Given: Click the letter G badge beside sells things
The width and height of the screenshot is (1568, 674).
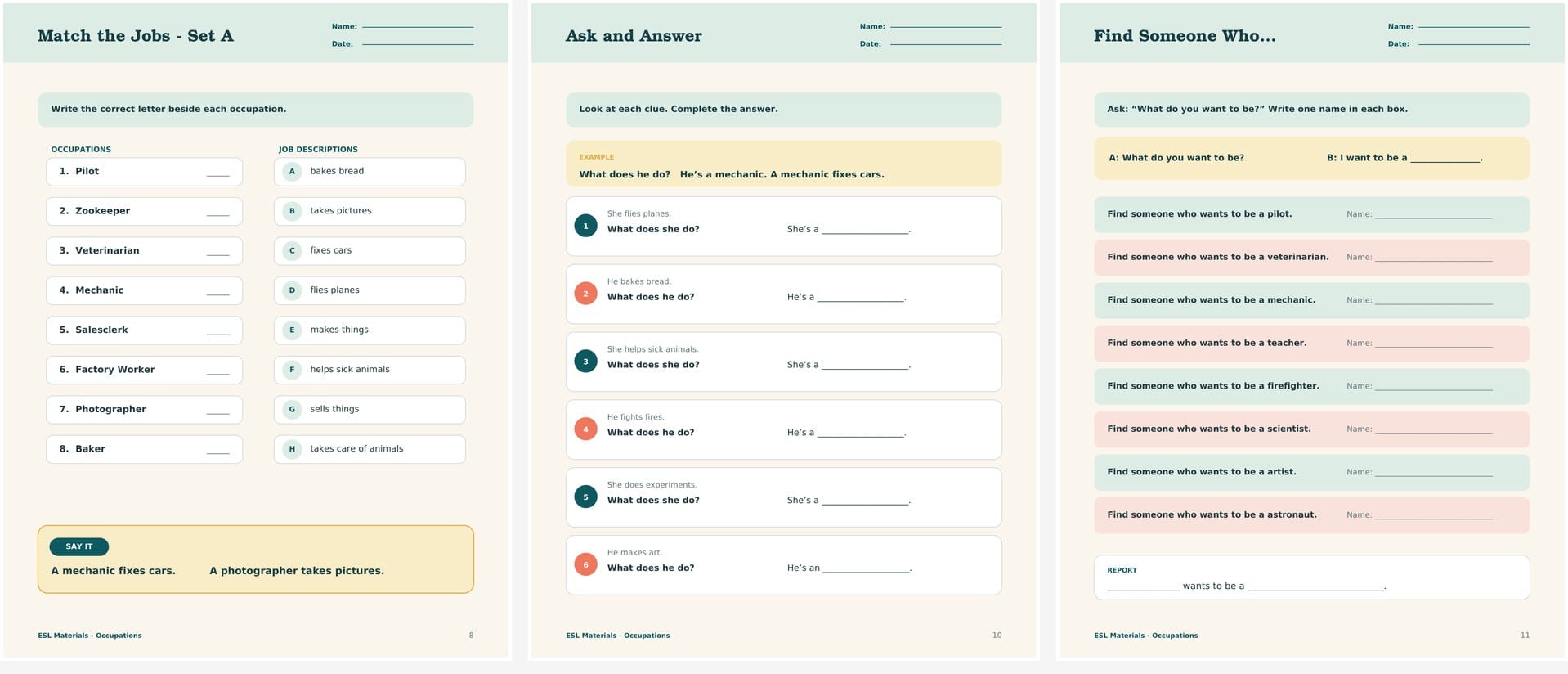Looking at the screenshot, I should pyautogui.click(x=292, y=410).
